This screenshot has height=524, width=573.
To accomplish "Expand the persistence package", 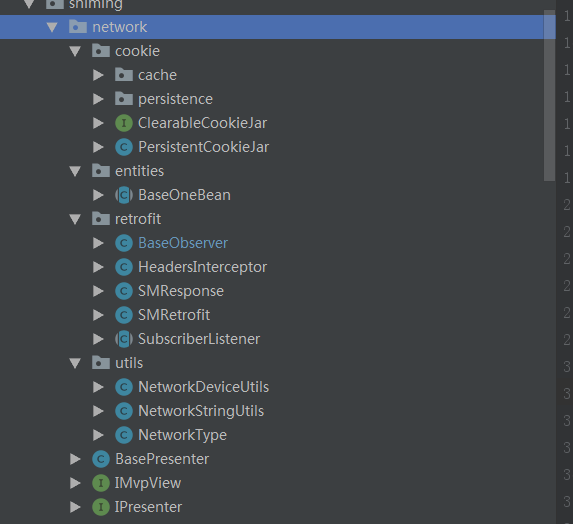I will point(98,99).
